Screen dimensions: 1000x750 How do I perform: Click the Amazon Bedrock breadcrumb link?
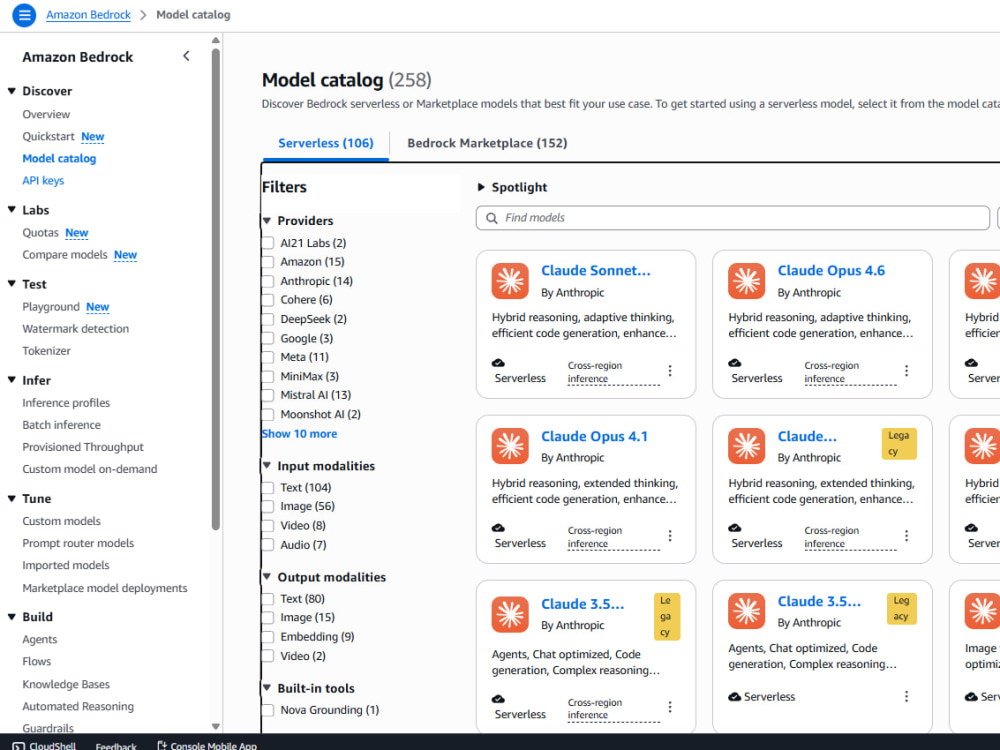[88, 15]
